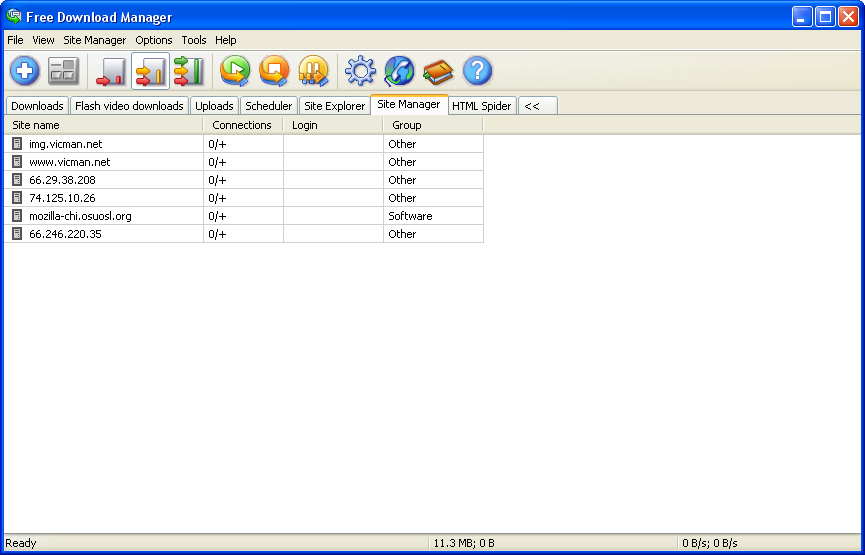Image resolution: width=865 pixels, height=555 pixels.
Task: Sort by the Group column header
Action: coord(433,125)
